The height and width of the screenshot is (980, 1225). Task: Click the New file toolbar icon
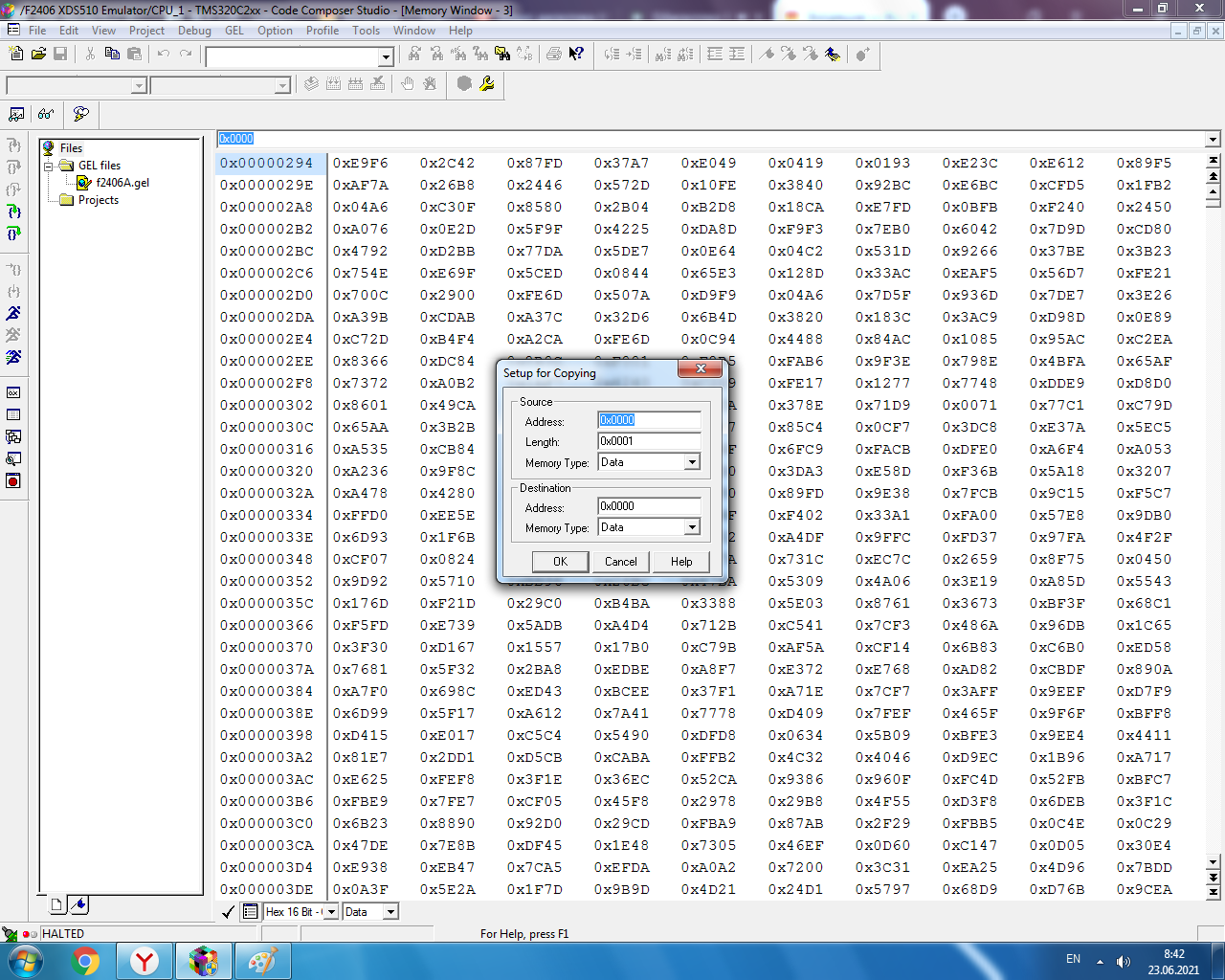tap(17, 54)
